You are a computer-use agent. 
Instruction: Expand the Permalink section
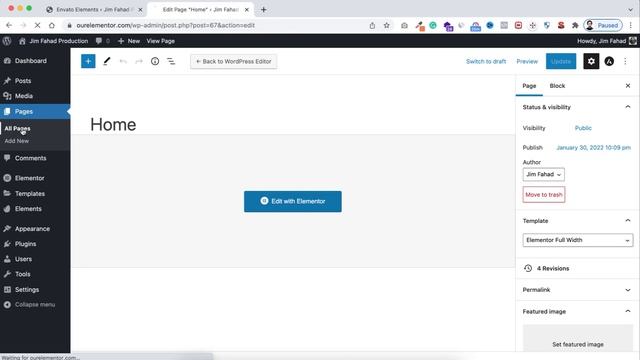577,290
